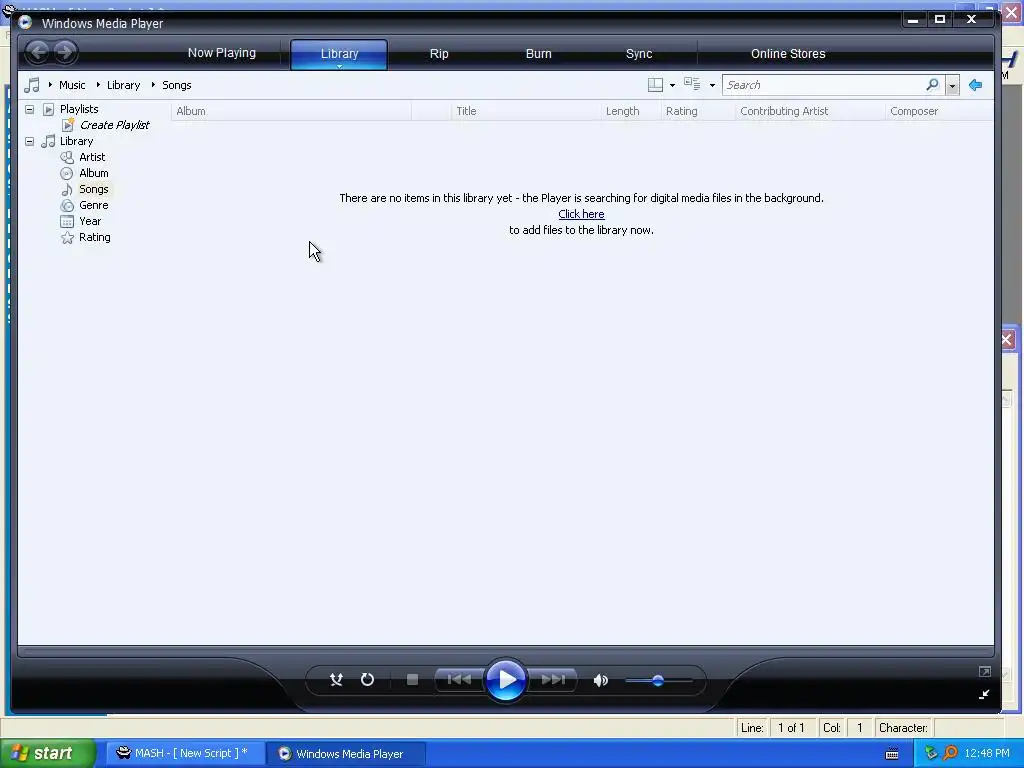Click the keyboard icon in taskbar

892,754
